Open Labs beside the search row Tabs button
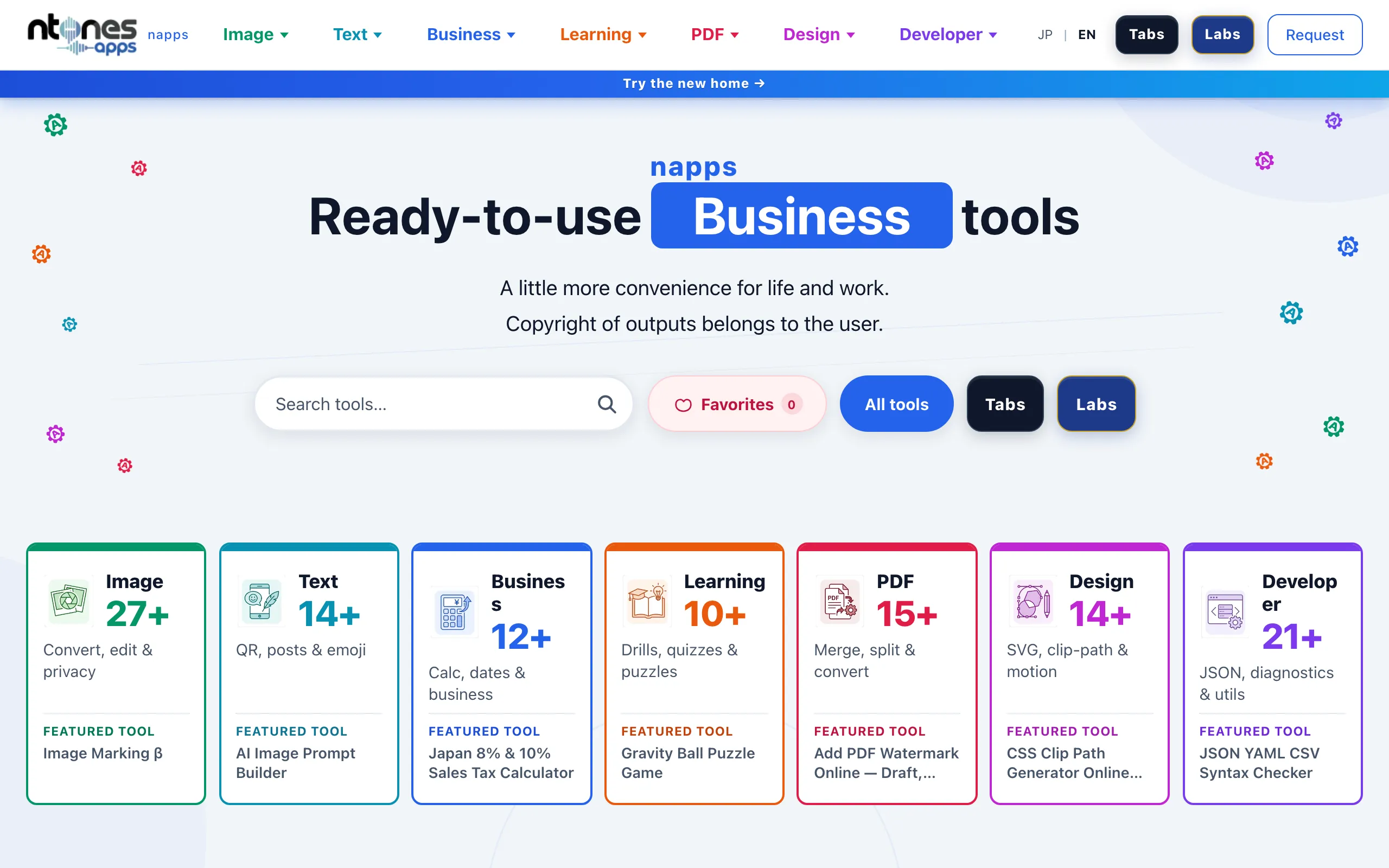Screen dimensions: 1389x868 (1096, 404)
